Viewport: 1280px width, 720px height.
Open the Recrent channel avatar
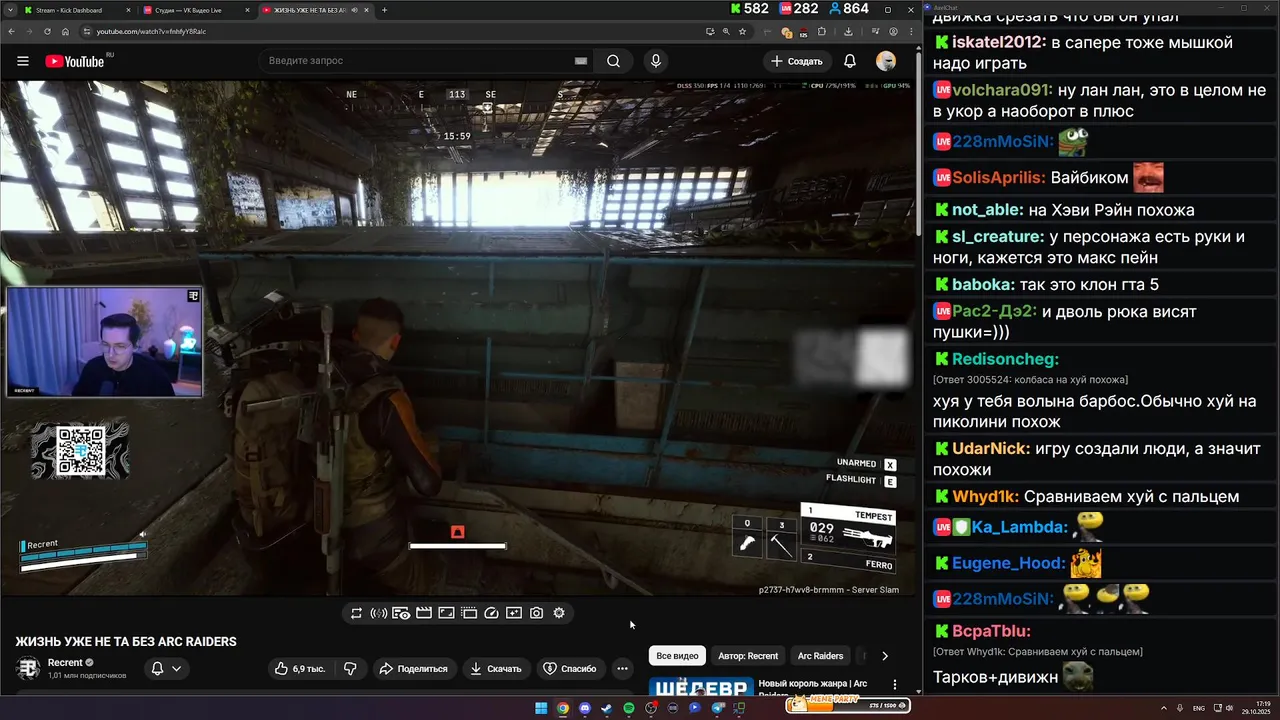coord(28,668)
